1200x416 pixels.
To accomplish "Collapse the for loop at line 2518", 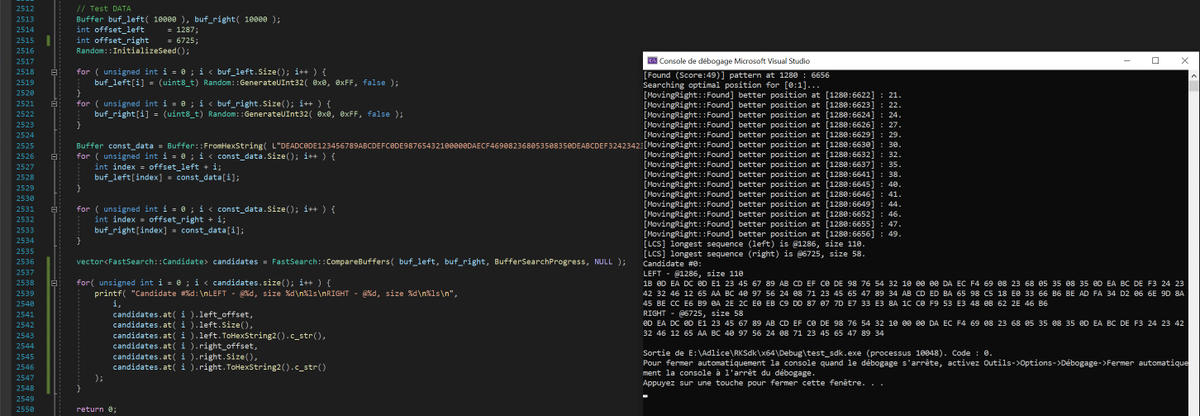I will 52,73.
